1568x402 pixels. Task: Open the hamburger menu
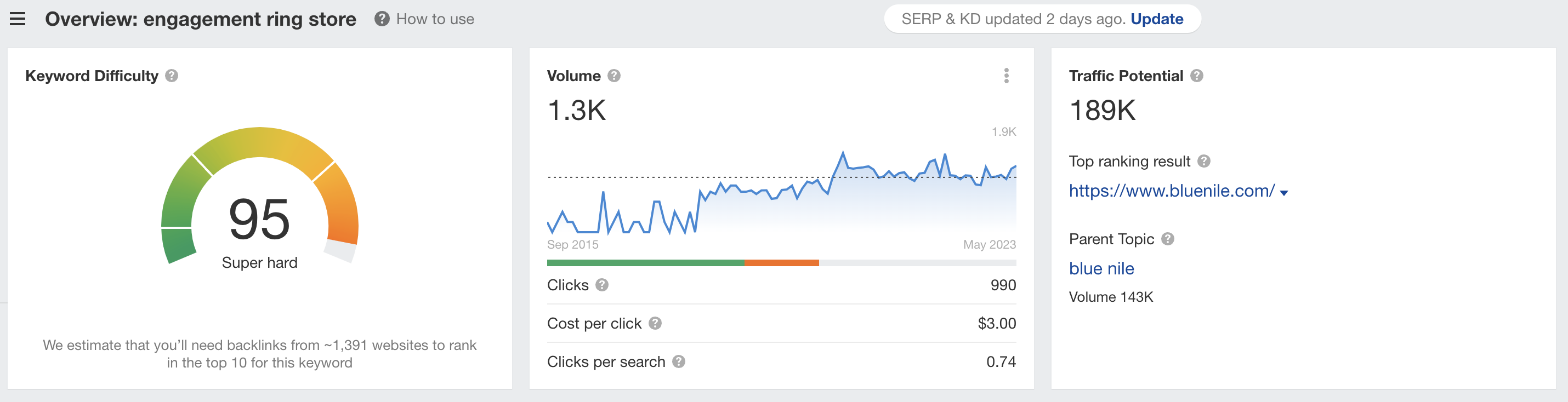[x=18, y=20]
